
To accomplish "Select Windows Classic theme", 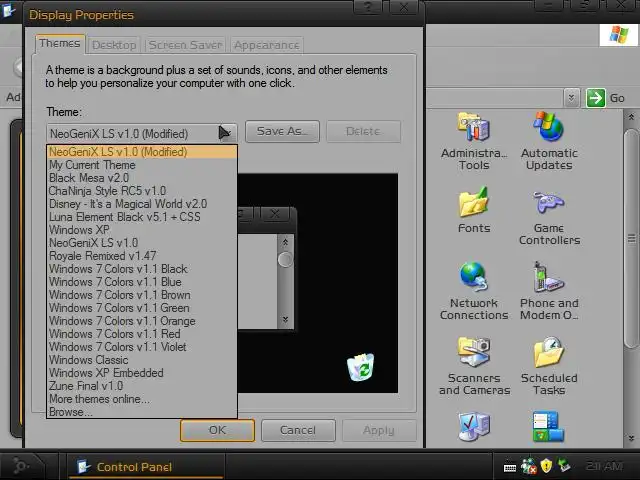I will [x=142, y=360].
